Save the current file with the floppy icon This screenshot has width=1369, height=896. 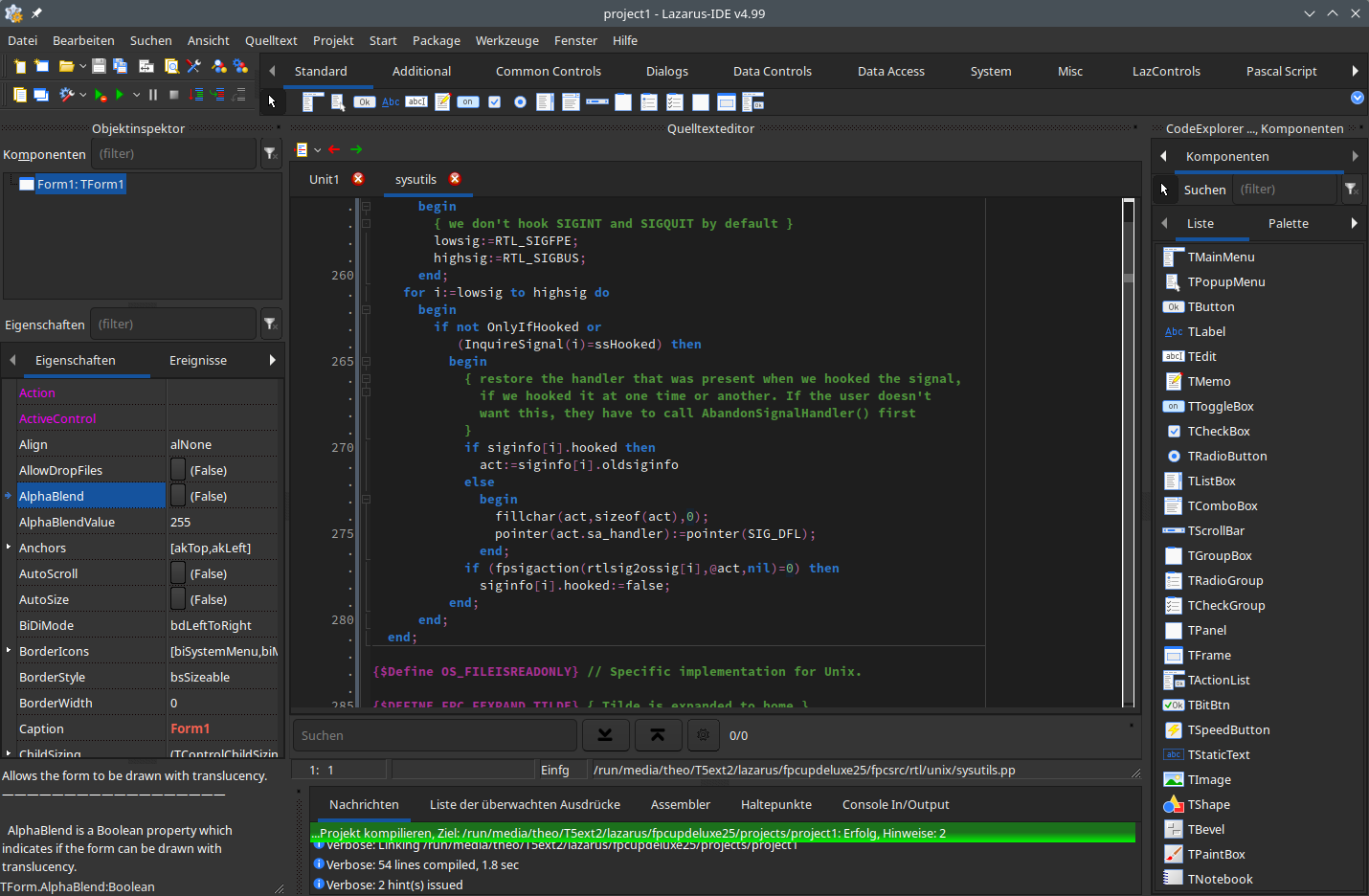click(99, 66)
